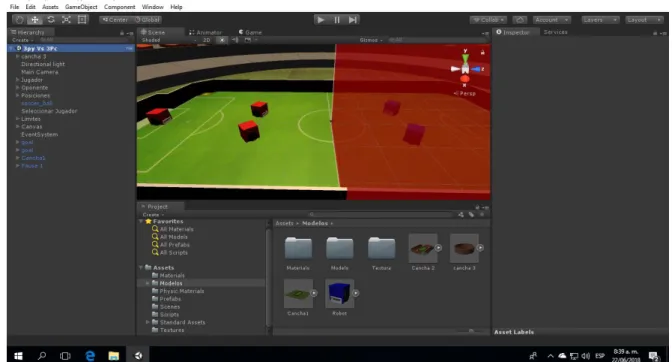Image resolution: width=672 pixels, height=362 pixels.
Task: Open the Window menu
Action: (153, 7)
